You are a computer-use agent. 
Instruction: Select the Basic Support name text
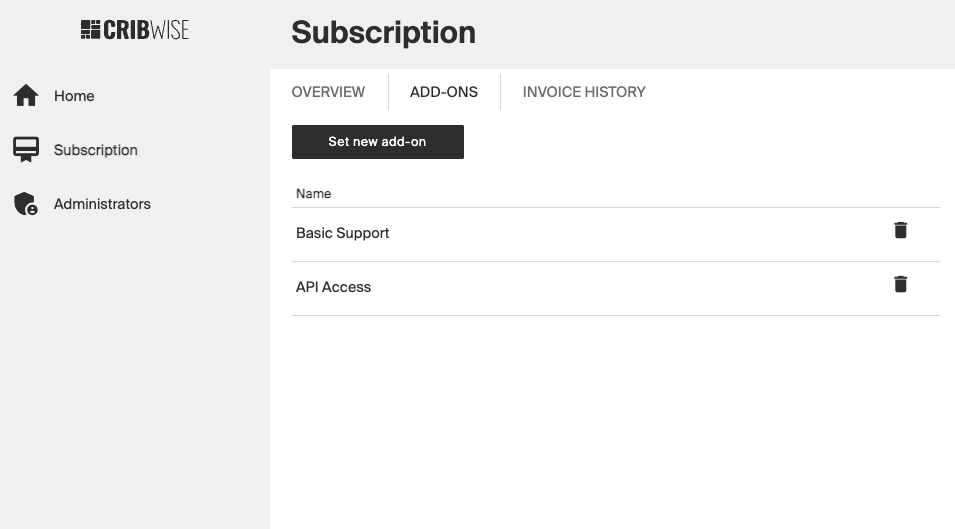(342, 233)
